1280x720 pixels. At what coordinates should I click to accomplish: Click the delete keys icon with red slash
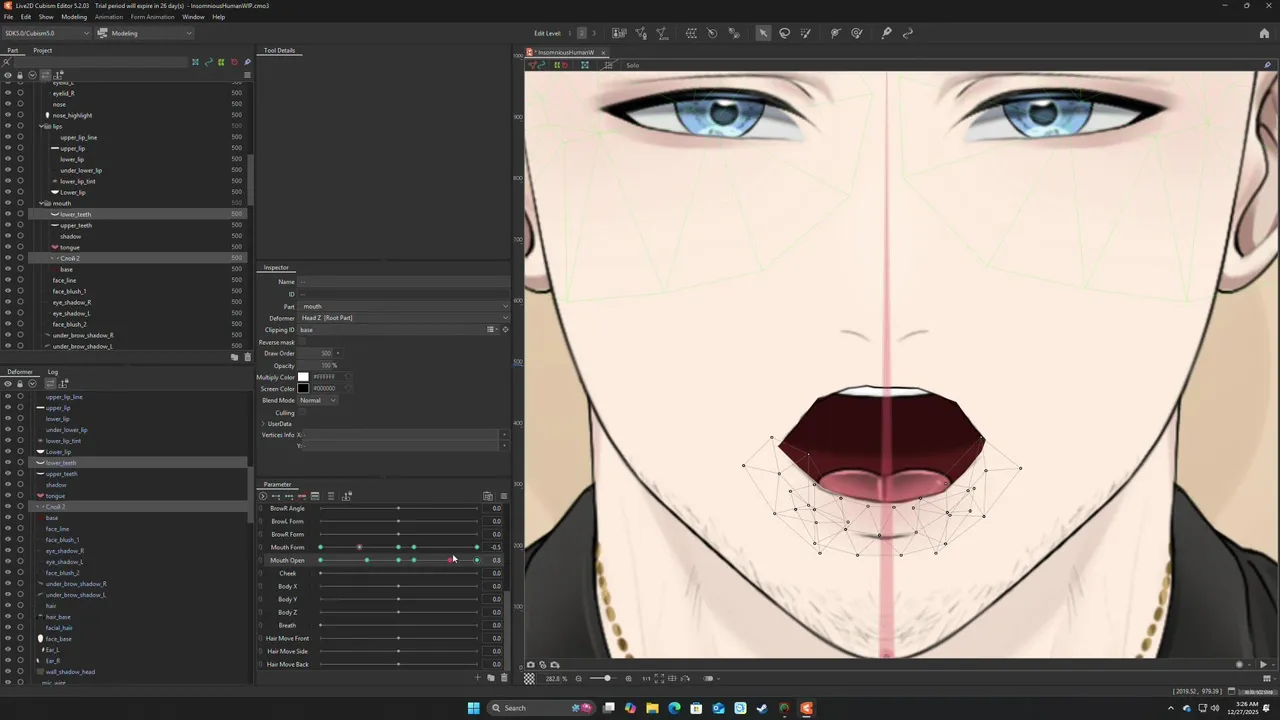(x=302, y=496)
